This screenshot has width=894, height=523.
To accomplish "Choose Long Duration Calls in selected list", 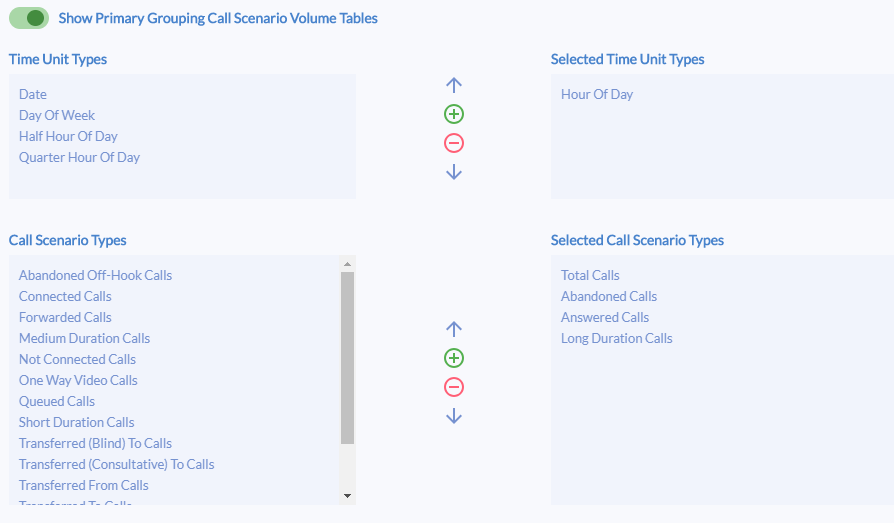I will 617,338.
